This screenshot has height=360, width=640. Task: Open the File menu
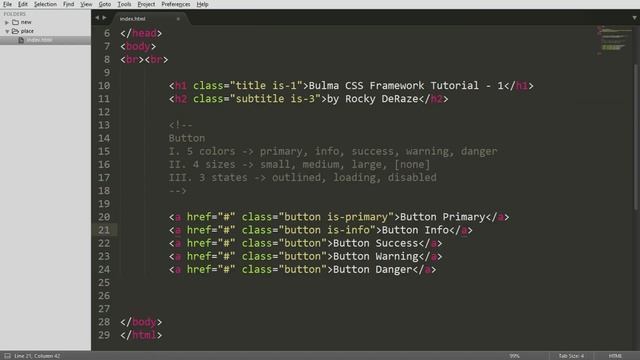pos(7,4)
